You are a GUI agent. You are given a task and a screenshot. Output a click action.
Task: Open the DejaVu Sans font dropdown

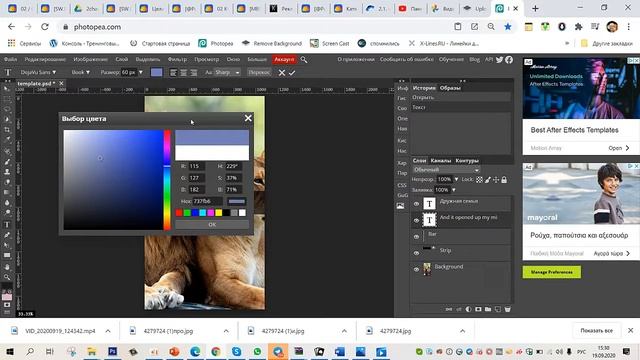coord(38,72)
